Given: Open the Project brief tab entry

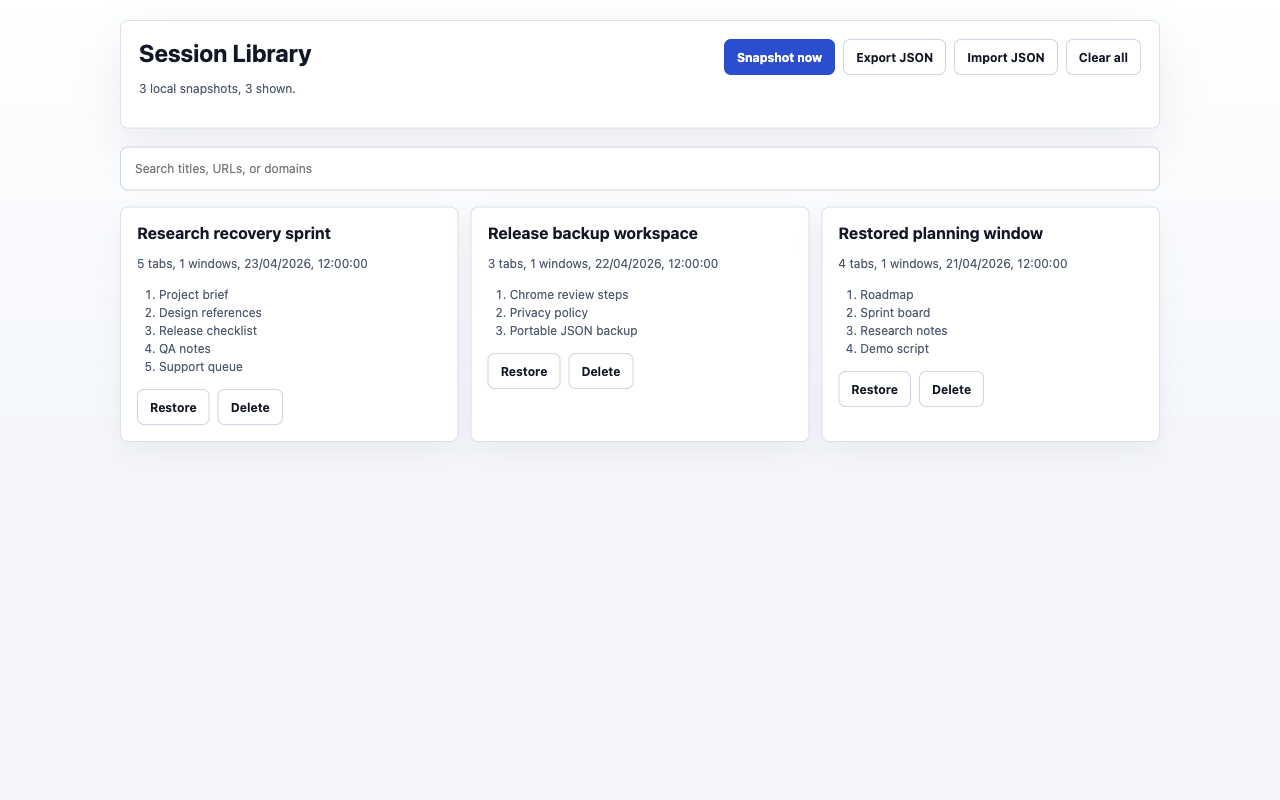Looking at the screenshot, I should click(193, 294).
